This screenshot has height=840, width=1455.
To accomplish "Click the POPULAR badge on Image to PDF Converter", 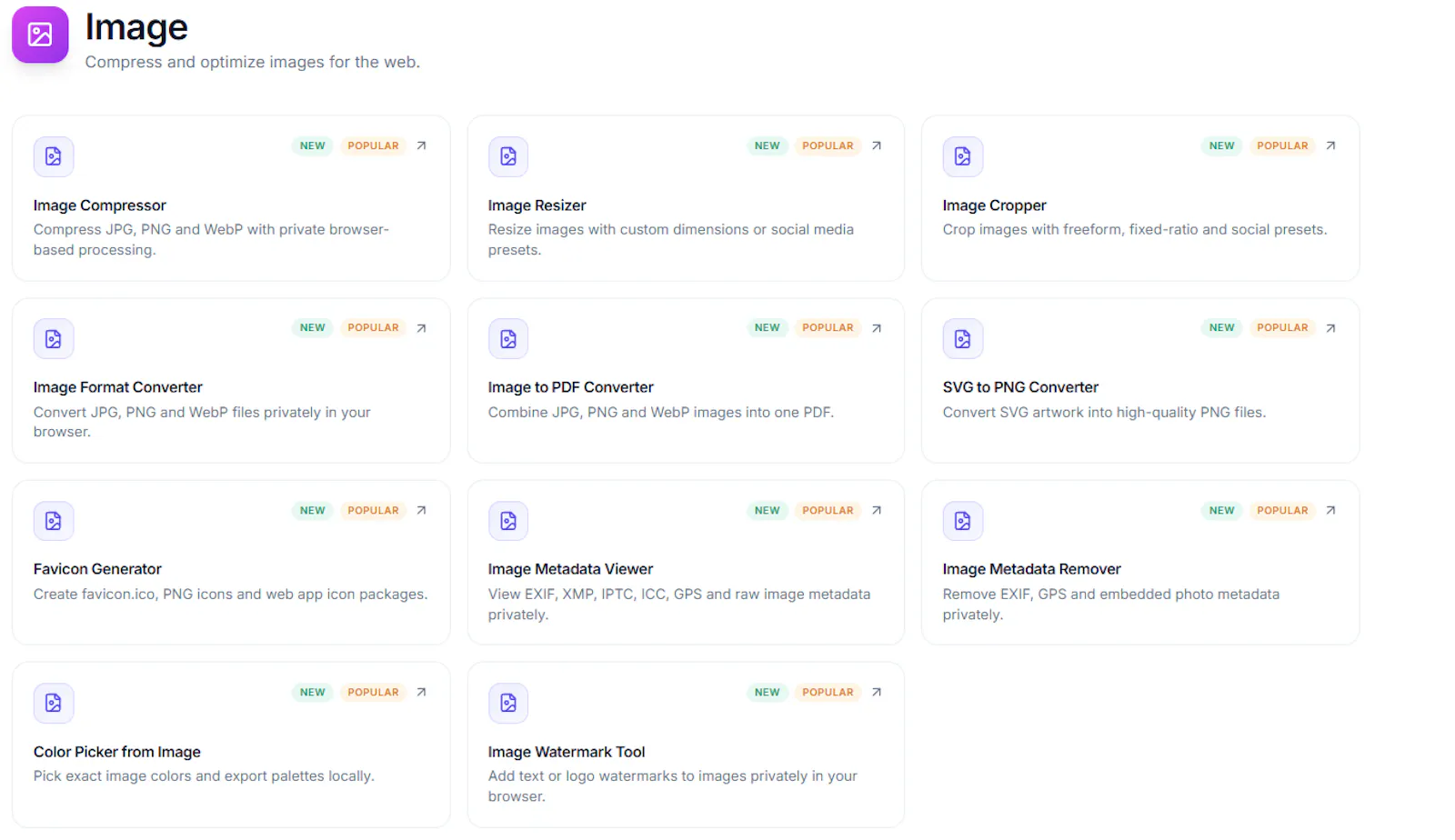I will point(828,327).
